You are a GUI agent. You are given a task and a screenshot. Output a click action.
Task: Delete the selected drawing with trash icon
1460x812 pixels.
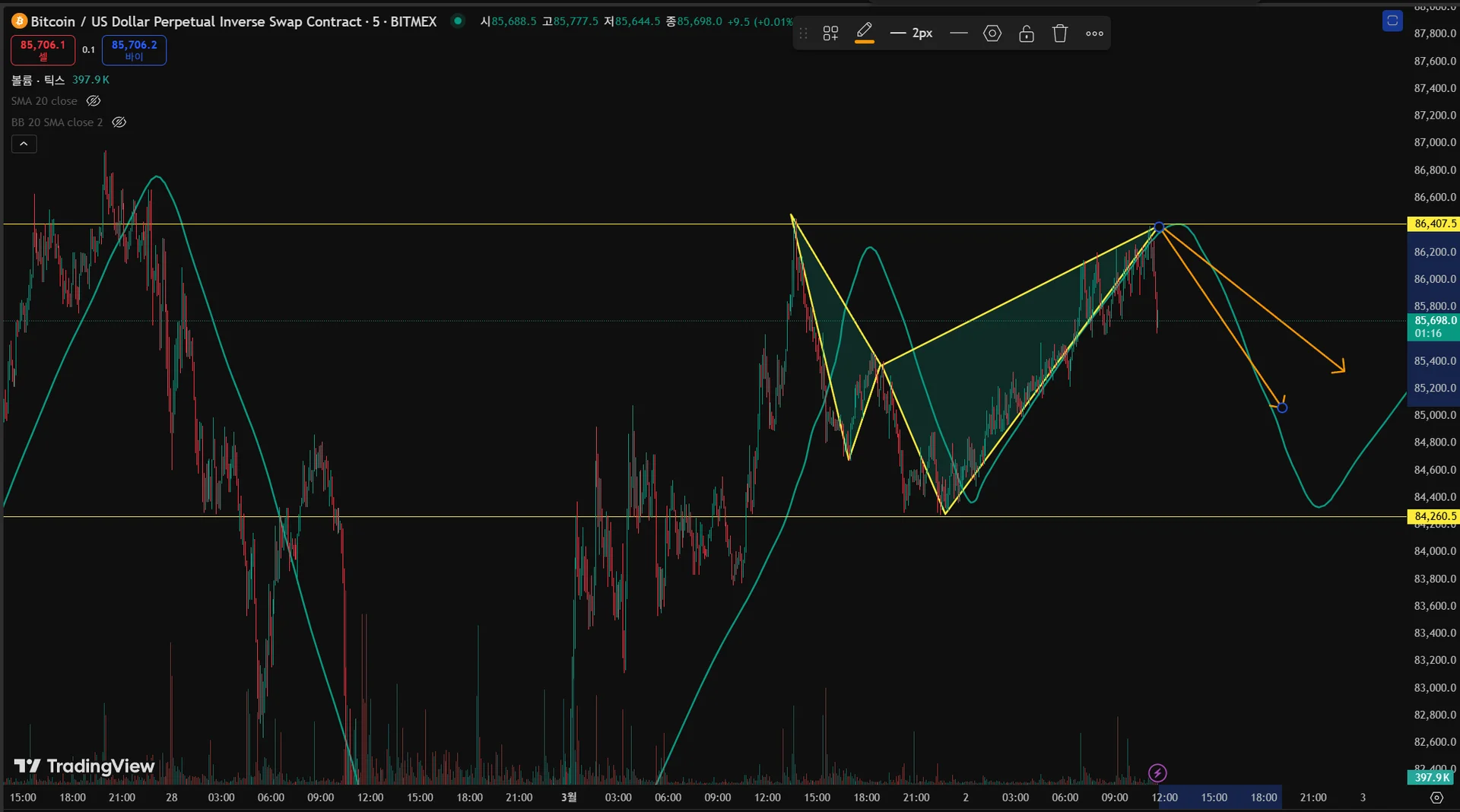pos(1060,33)
